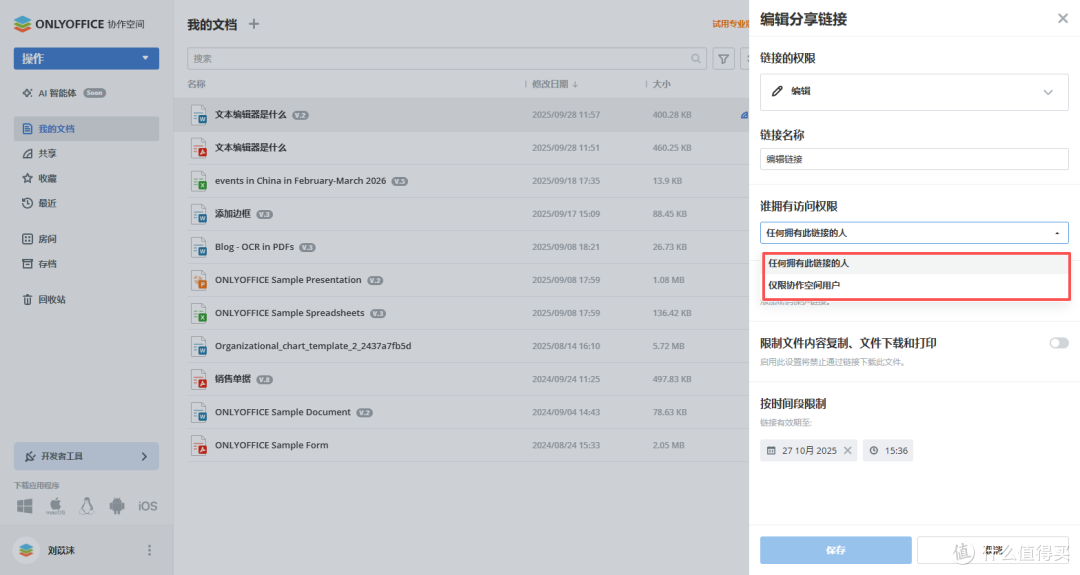Select the first 文本编辑器是什么 Word document row
The width and height of the screenshot is (1080, 575).
pyautogui.click(x=460, y=115)
